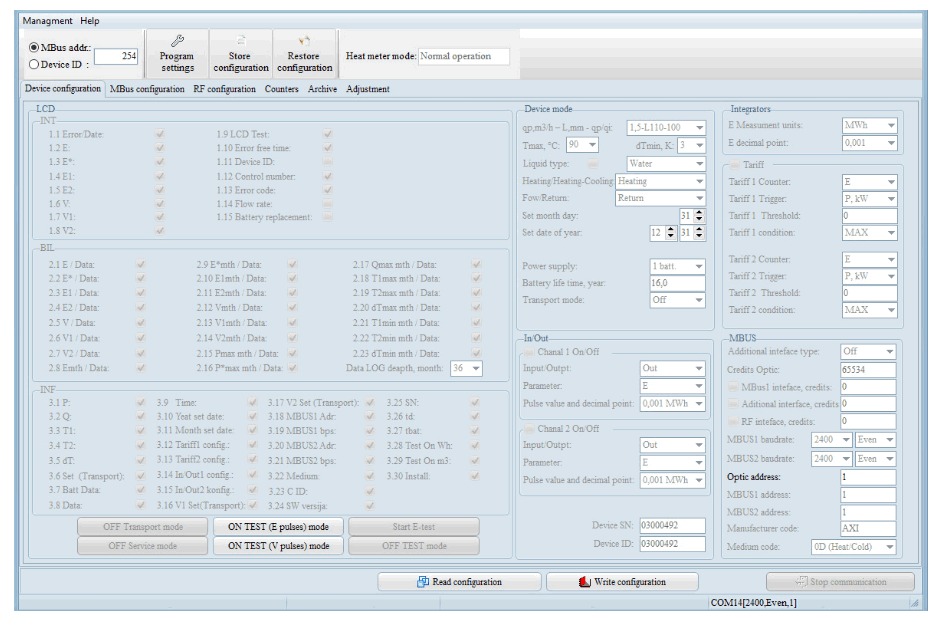Viewport: 940px width, 630px height.
Task: Click the Read configuration button
Action: 459,582
